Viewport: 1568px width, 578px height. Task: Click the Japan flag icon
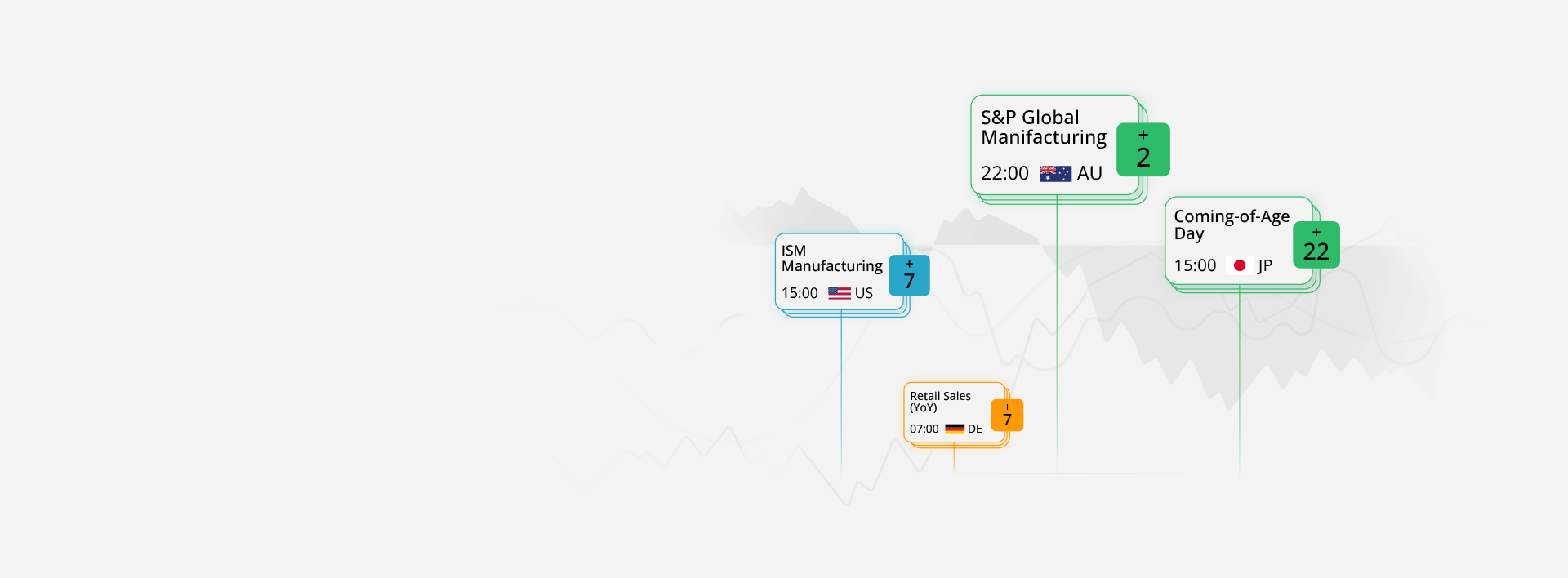1240,265
